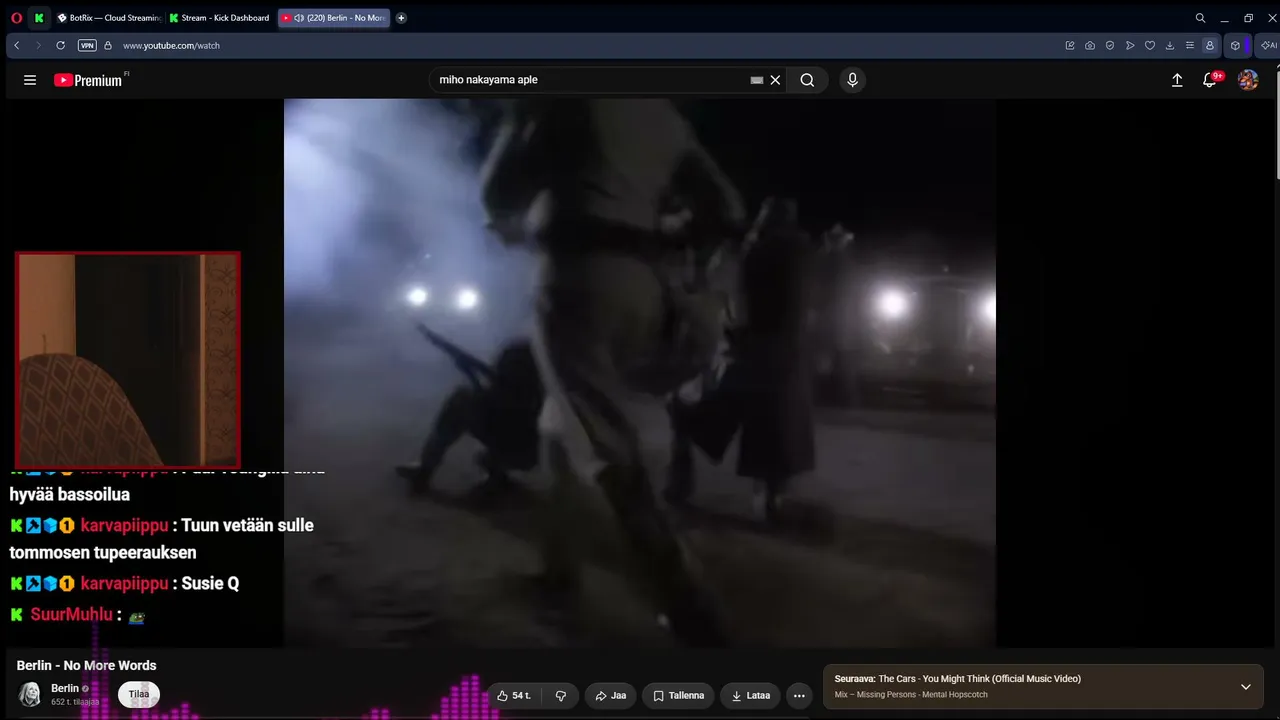Open the Berlin channel avatar
This screenshot has width=1280, height=720.
click(x=31, y=694)
